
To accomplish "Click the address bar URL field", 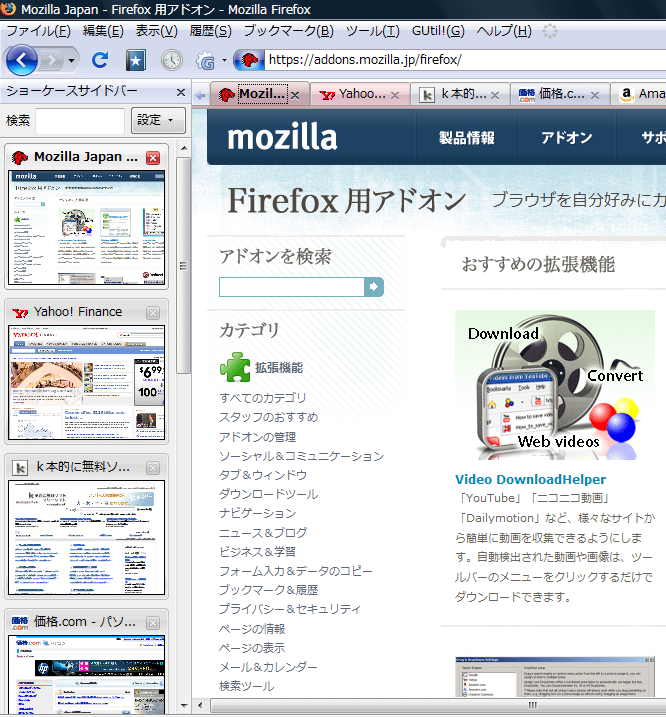I will (465, 60).
